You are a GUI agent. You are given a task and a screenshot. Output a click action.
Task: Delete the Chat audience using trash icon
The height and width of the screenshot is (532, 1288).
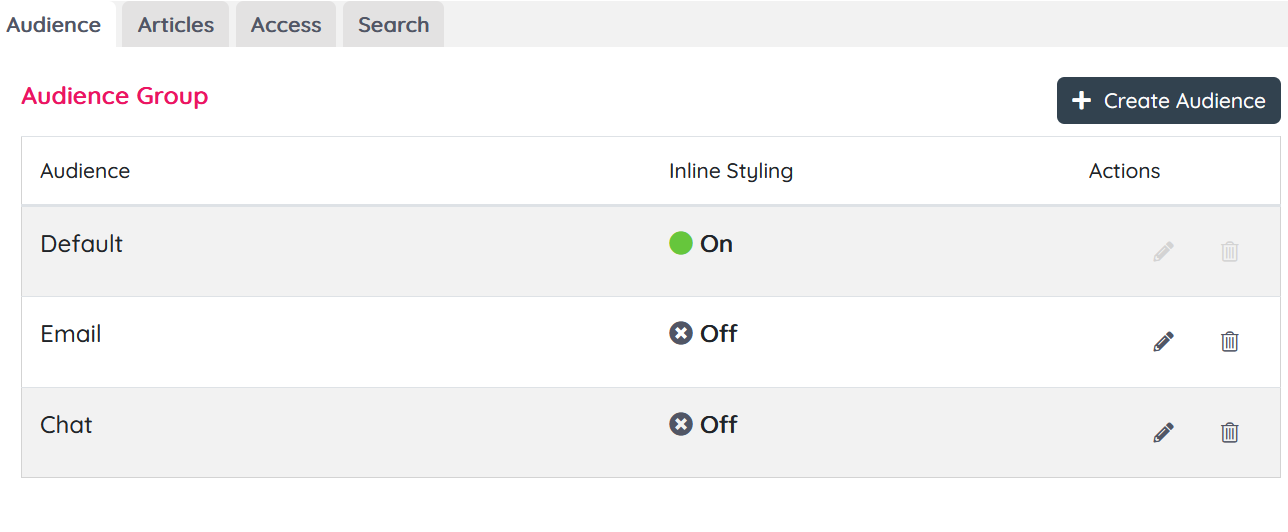[1230, 433]
